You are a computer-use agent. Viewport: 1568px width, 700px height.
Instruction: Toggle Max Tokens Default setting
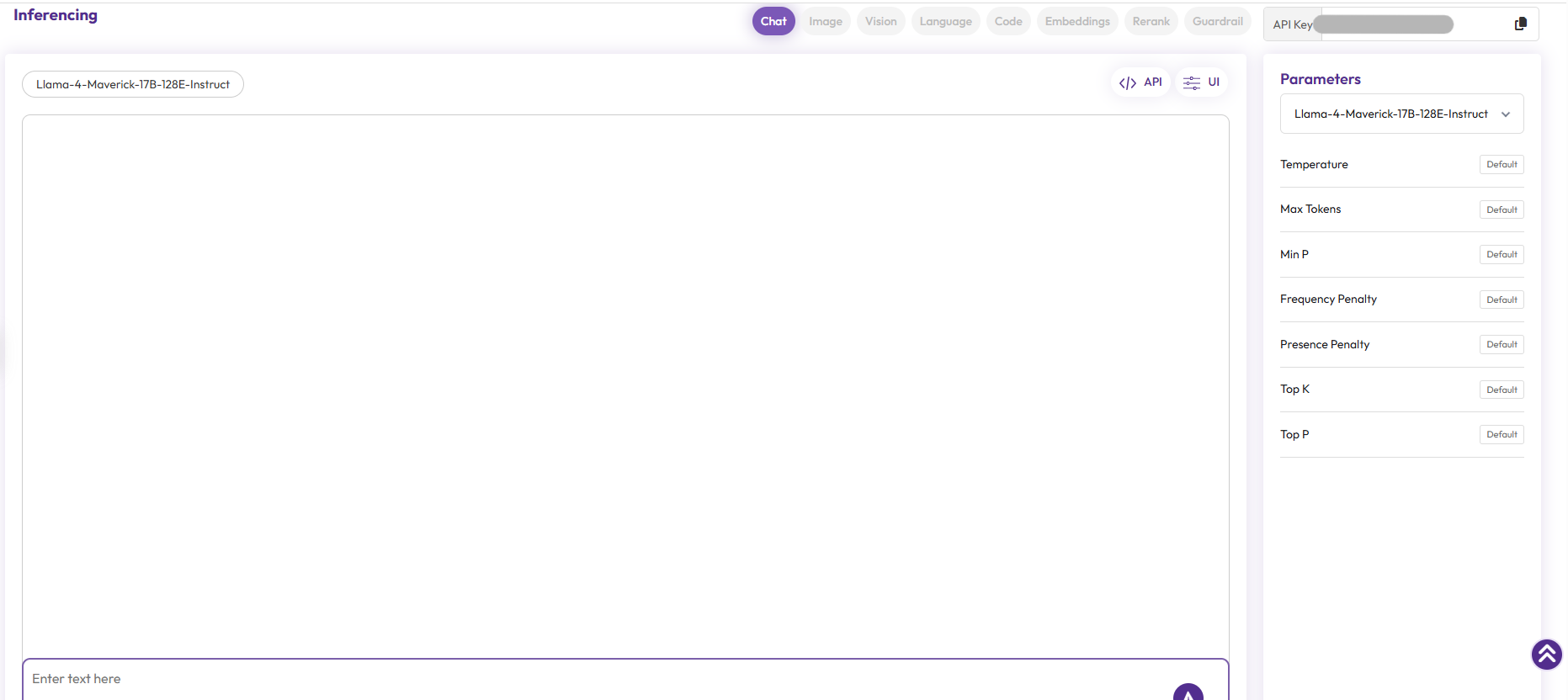1501,209
